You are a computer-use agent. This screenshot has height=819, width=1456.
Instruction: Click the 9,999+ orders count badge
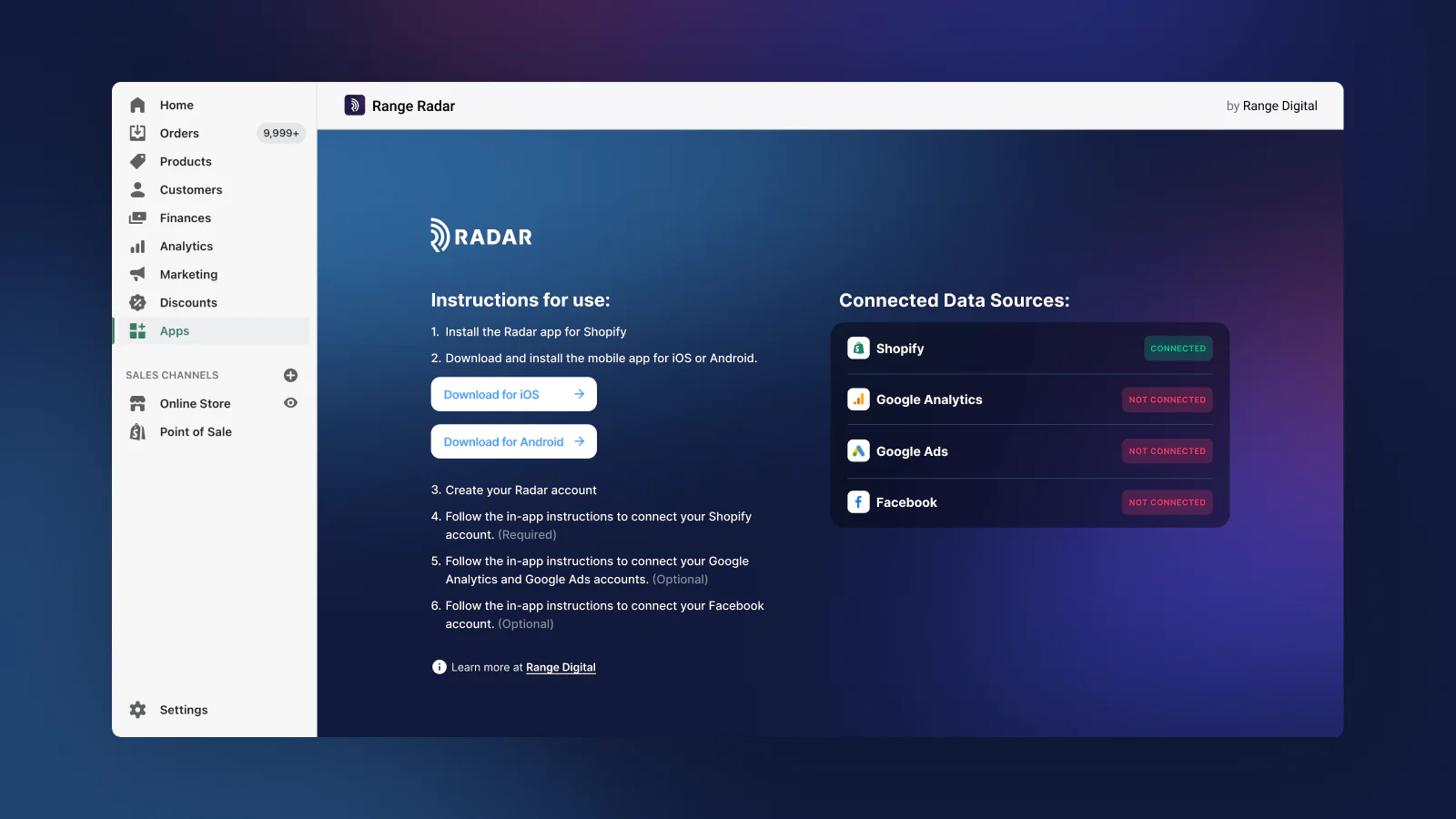tap(281, 133)
